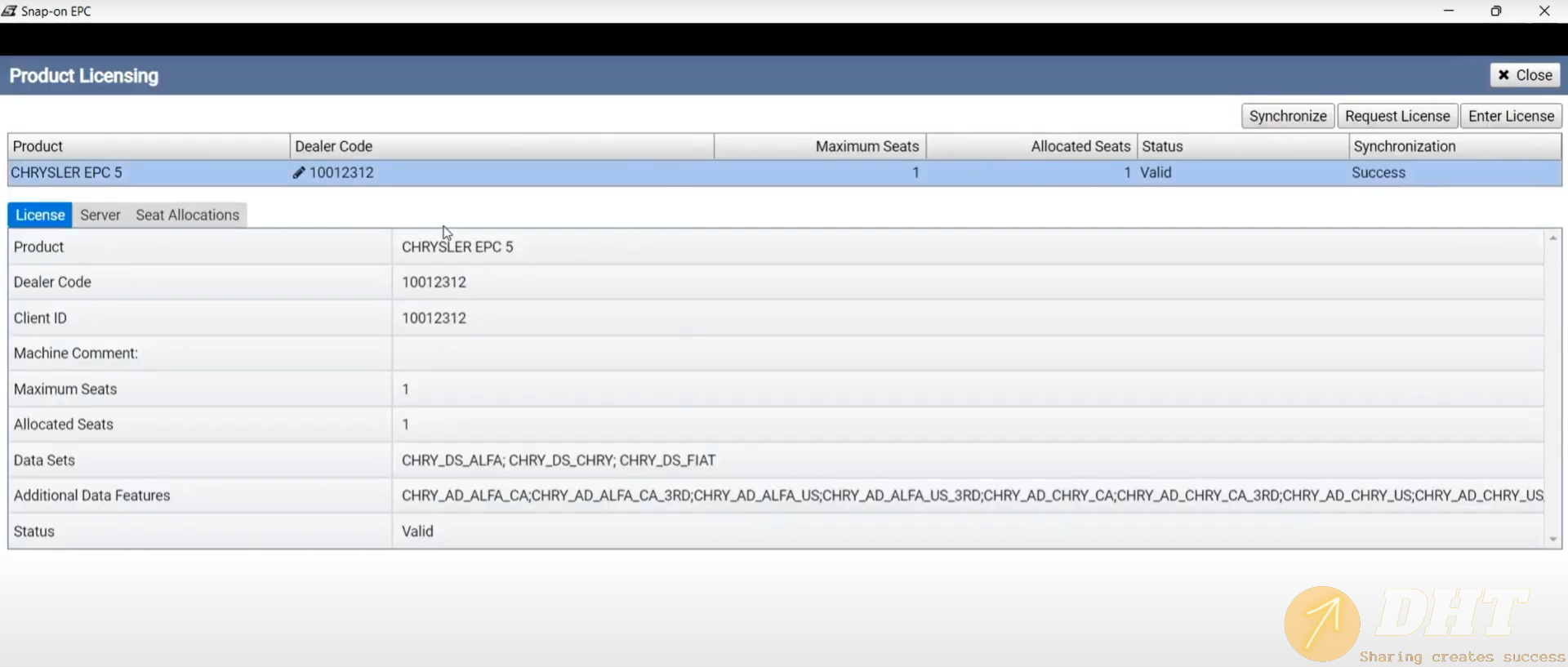Click the Additional Data Features value
This screenshot has width=1568, height=667.
pyautogui.click(x=972, y=495)
